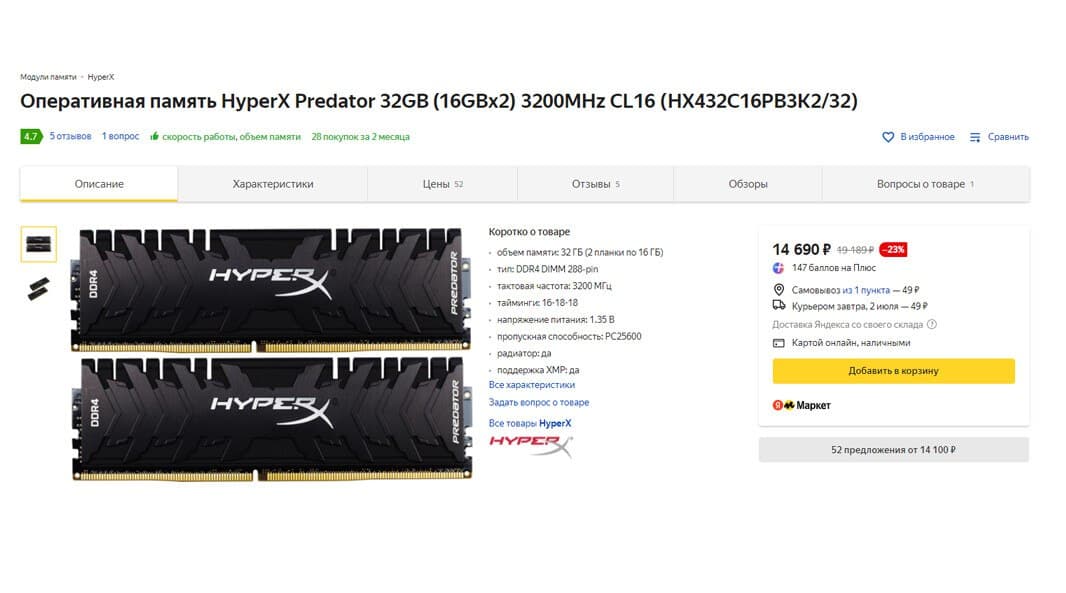Open the Отзывы tab
This screenshot has width=1066, height=593.
tap(596, 184)
